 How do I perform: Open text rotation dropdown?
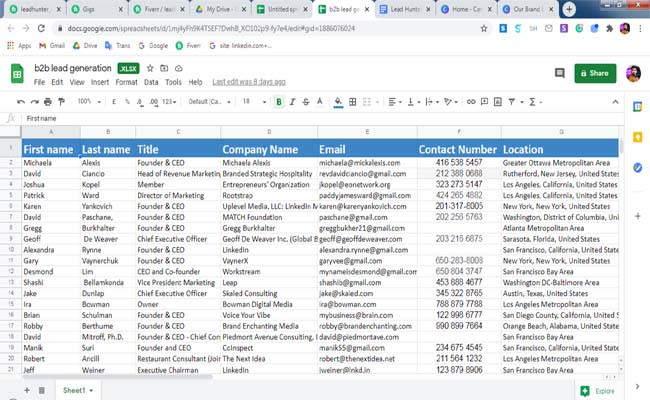tap(451, 102)
